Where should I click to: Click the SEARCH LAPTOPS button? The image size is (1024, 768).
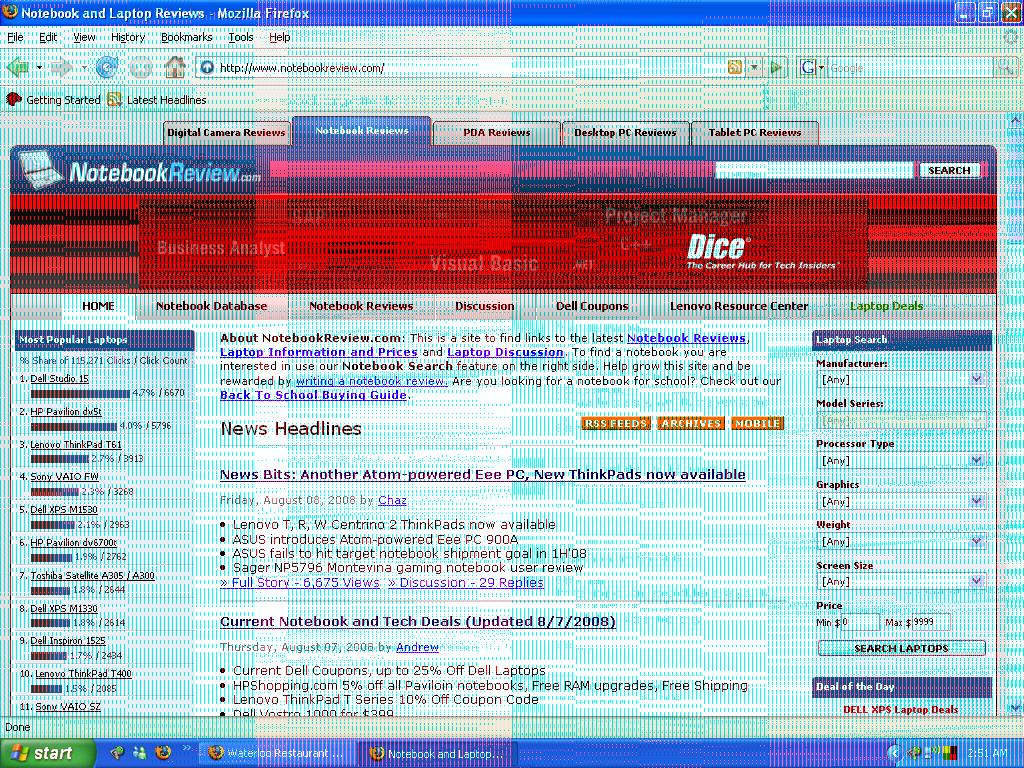tap(901, 648)
